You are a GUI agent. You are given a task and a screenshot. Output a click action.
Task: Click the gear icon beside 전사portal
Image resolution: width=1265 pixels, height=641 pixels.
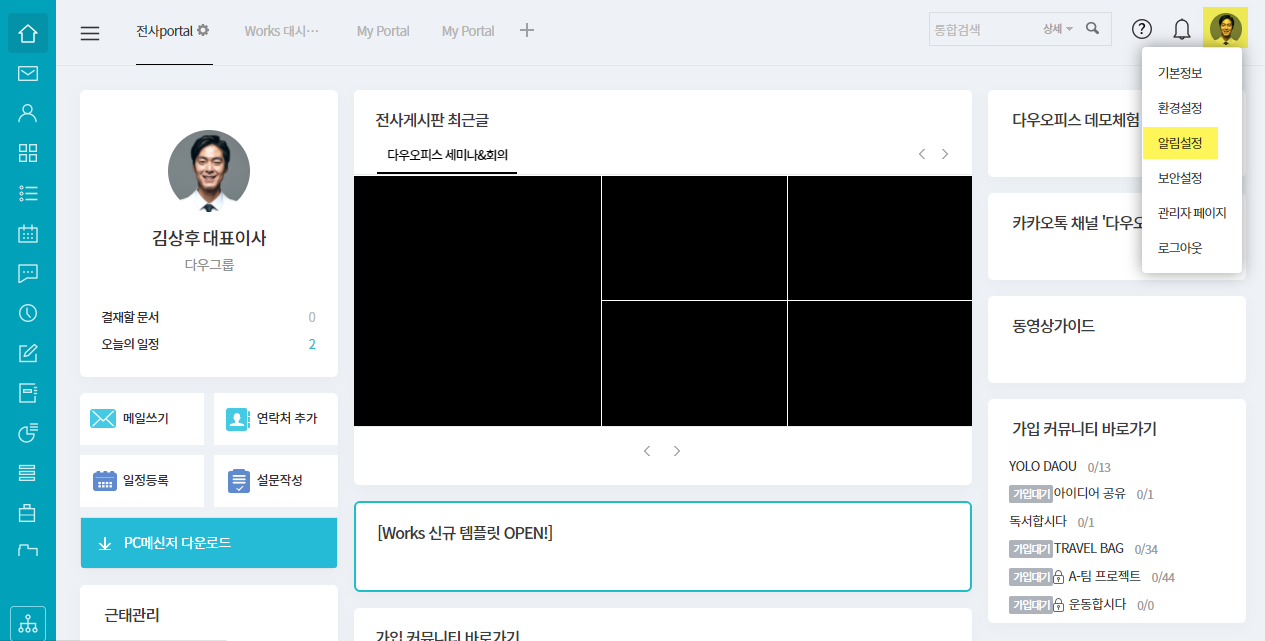click(203, 30)
